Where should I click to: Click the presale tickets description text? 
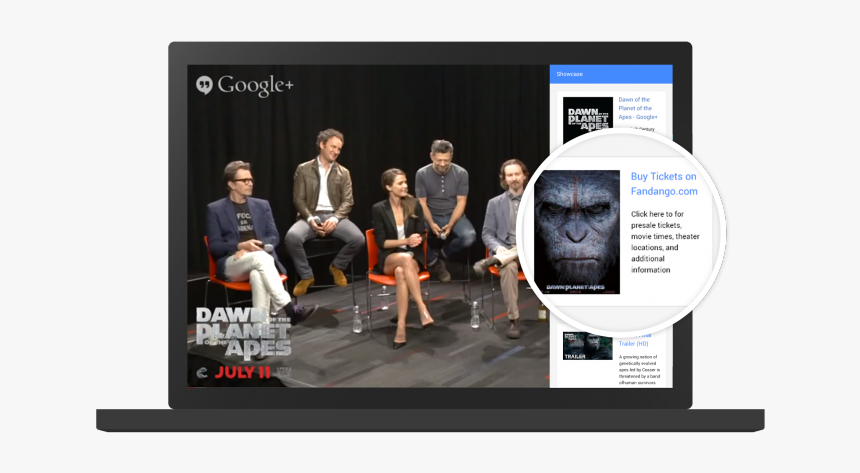(x=665, y=242)
